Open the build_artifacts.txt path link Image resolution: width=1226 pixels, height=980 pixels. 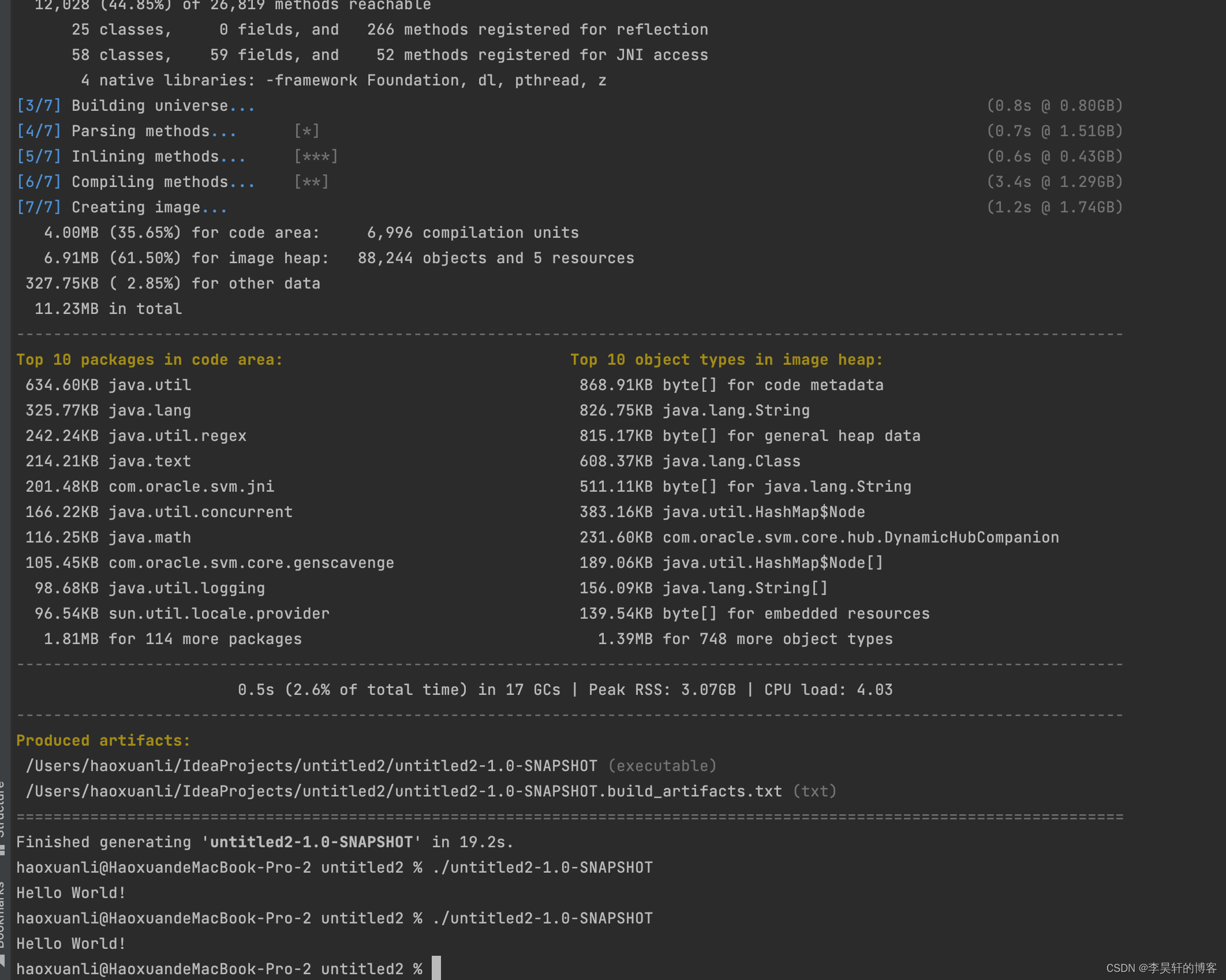tap(404, 791)
